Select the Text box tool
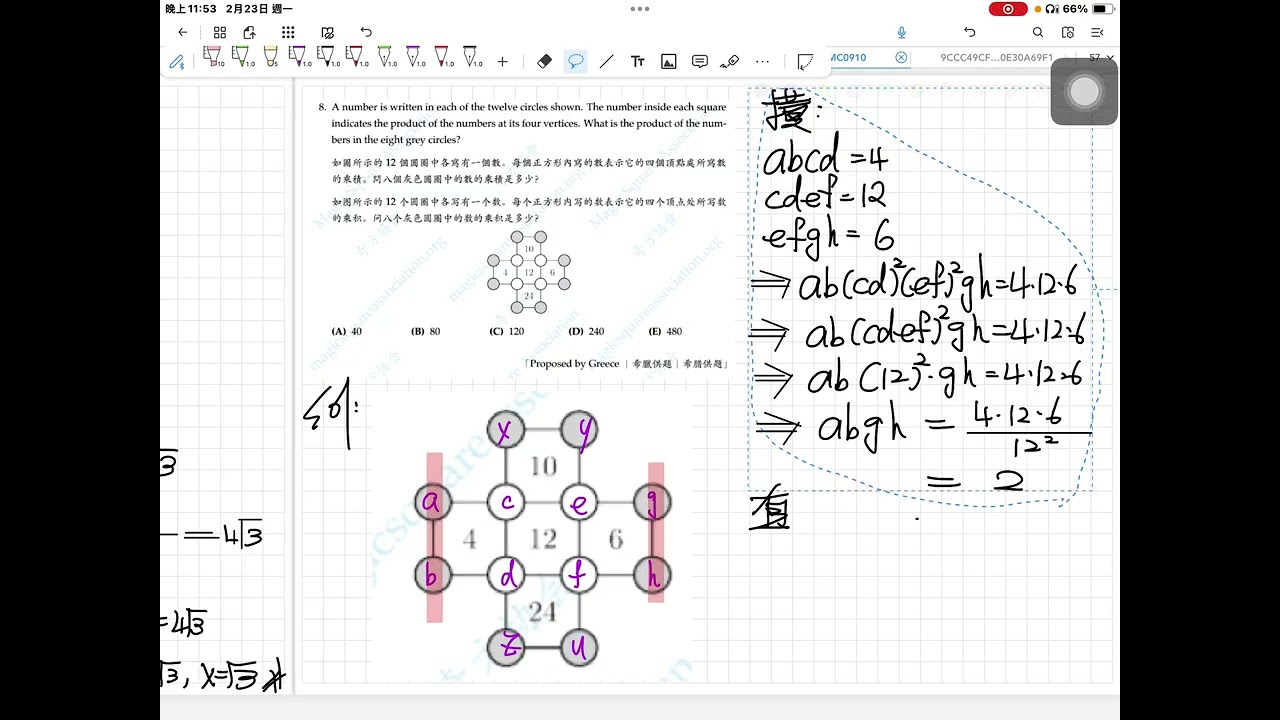 (638, 62)
